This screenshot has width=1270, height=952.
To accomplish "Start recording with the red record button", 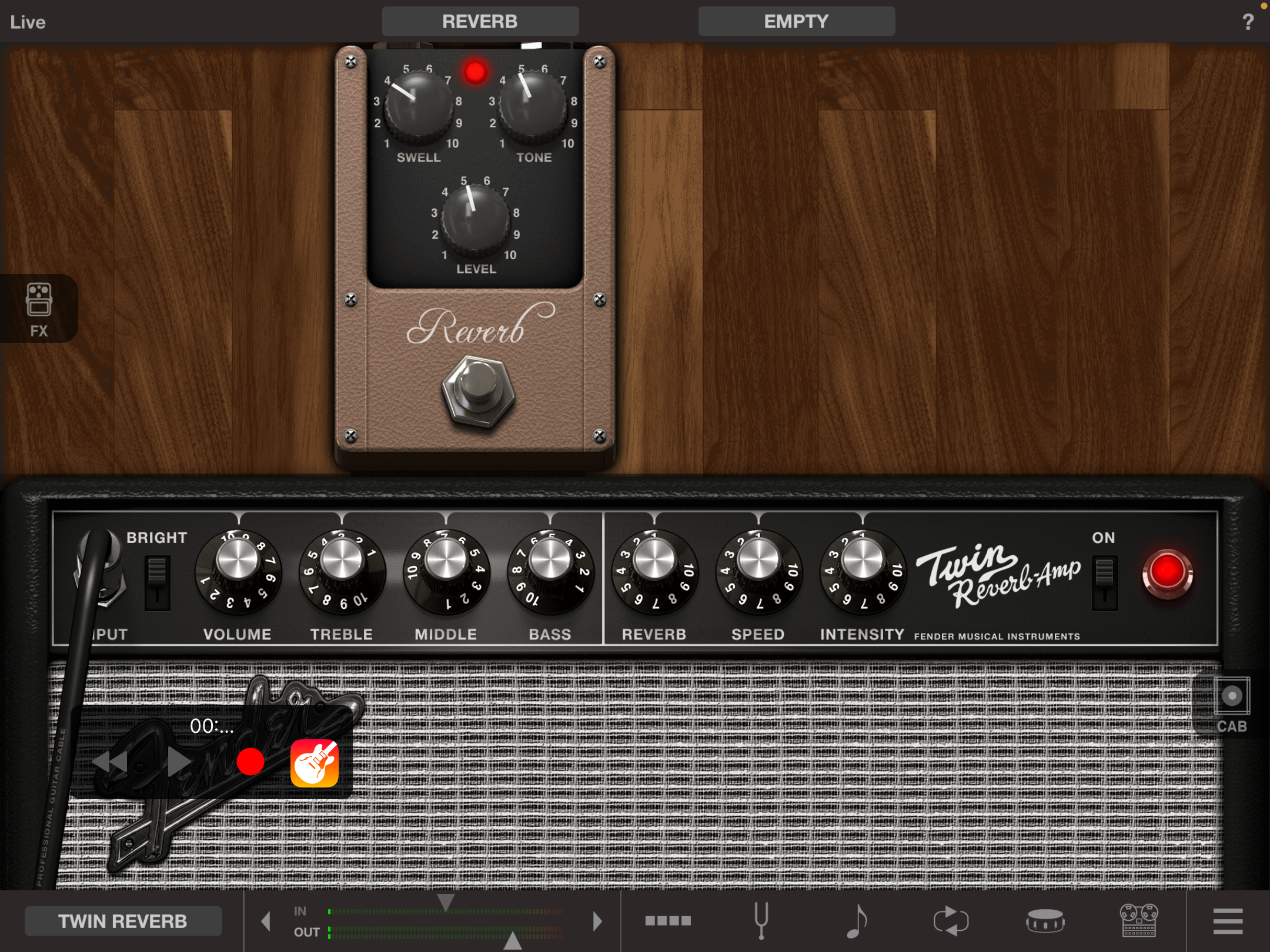I will pos(250,762).
